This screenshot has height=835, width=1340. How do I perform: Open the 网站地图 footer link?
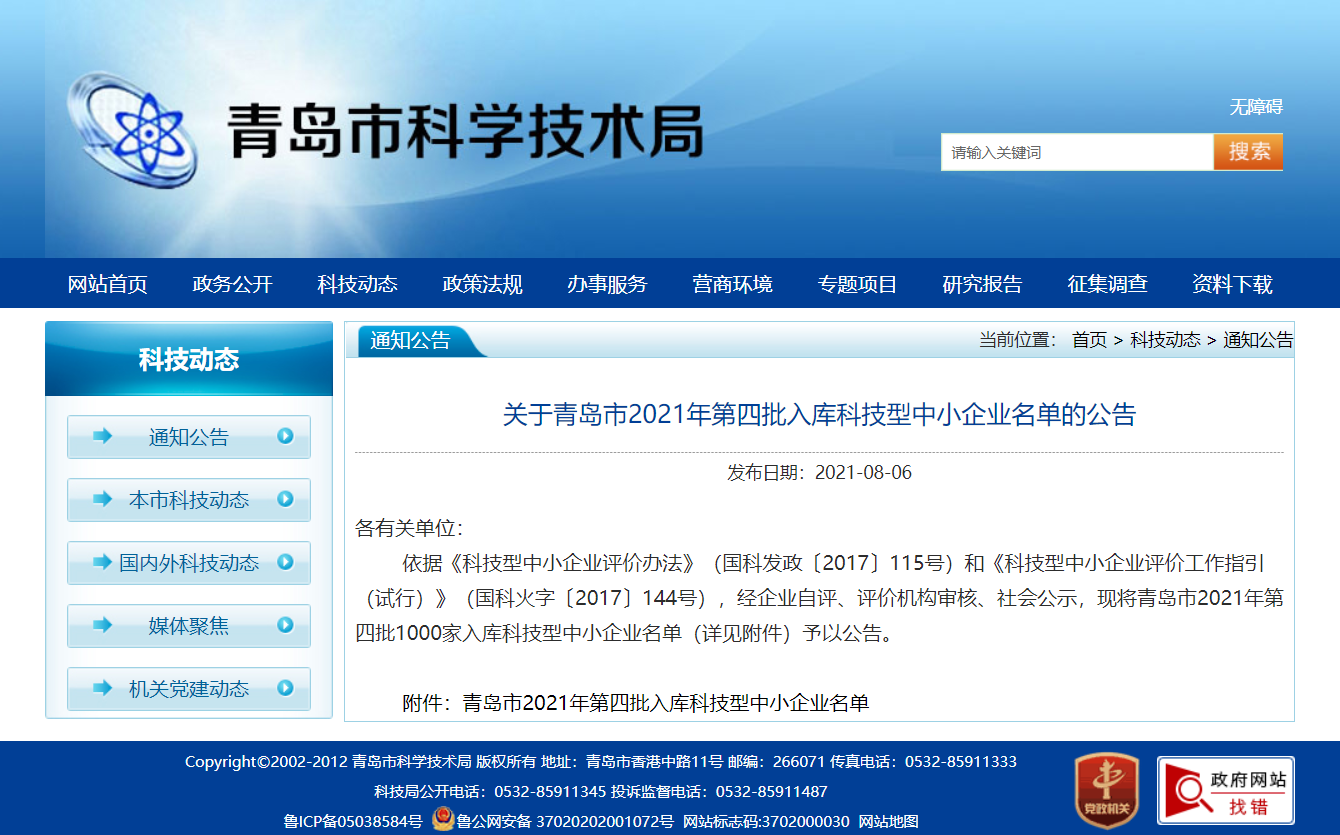point(888,821)
